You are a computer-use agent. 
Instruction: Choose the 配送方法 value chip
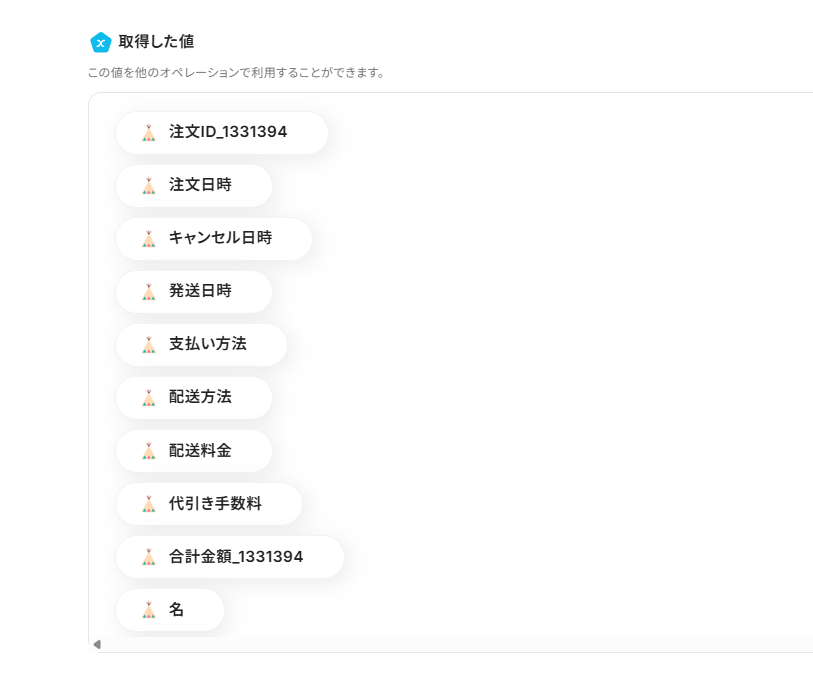[x=200, y=398]
